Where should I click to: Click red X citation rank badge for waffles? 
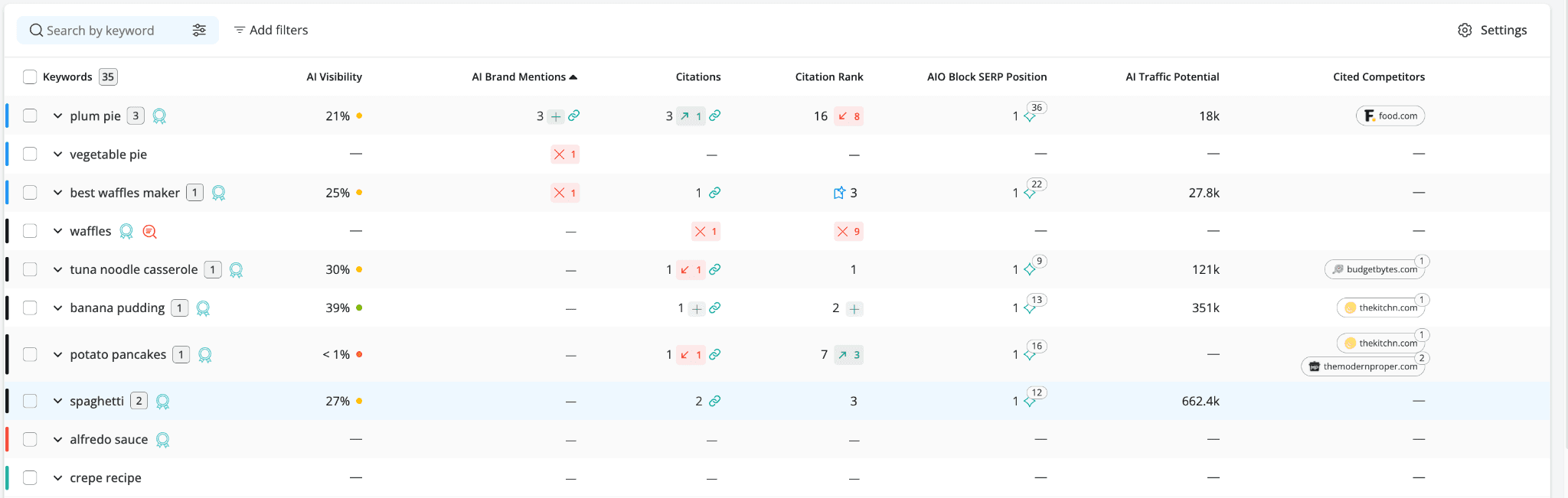click(x=848, y=231)
